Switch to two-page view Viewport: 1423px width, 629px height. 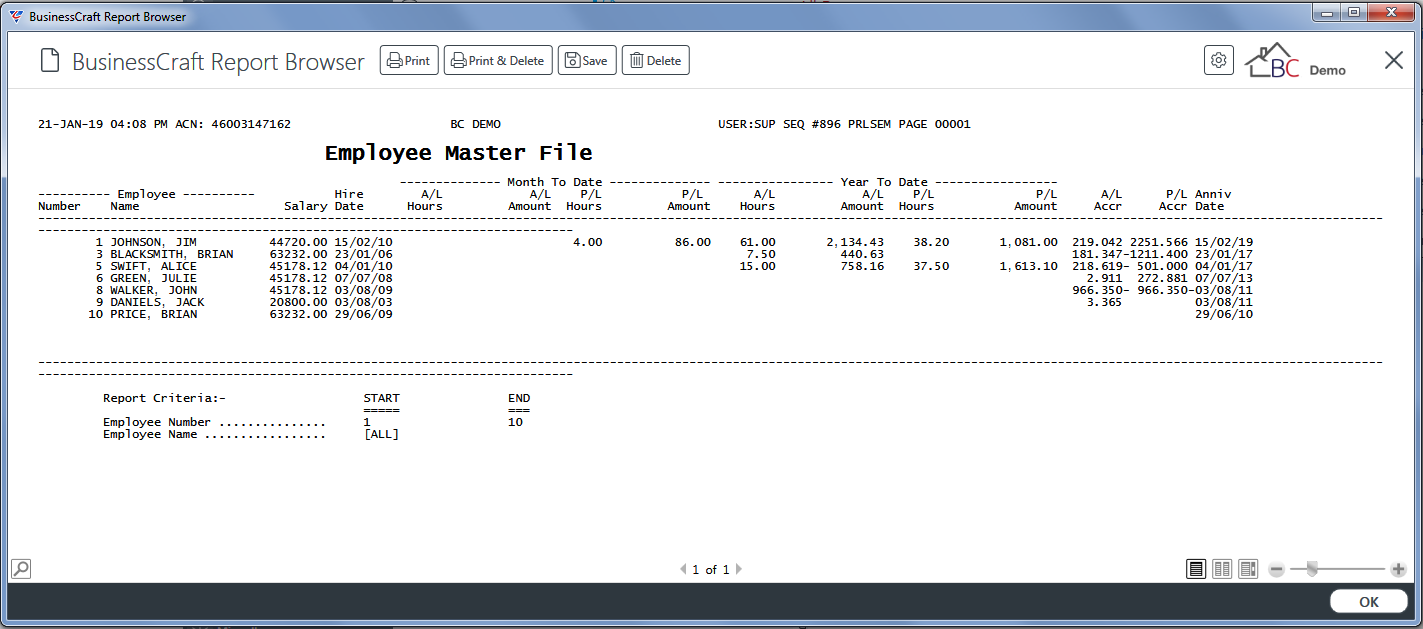(x=1222, y=569)
